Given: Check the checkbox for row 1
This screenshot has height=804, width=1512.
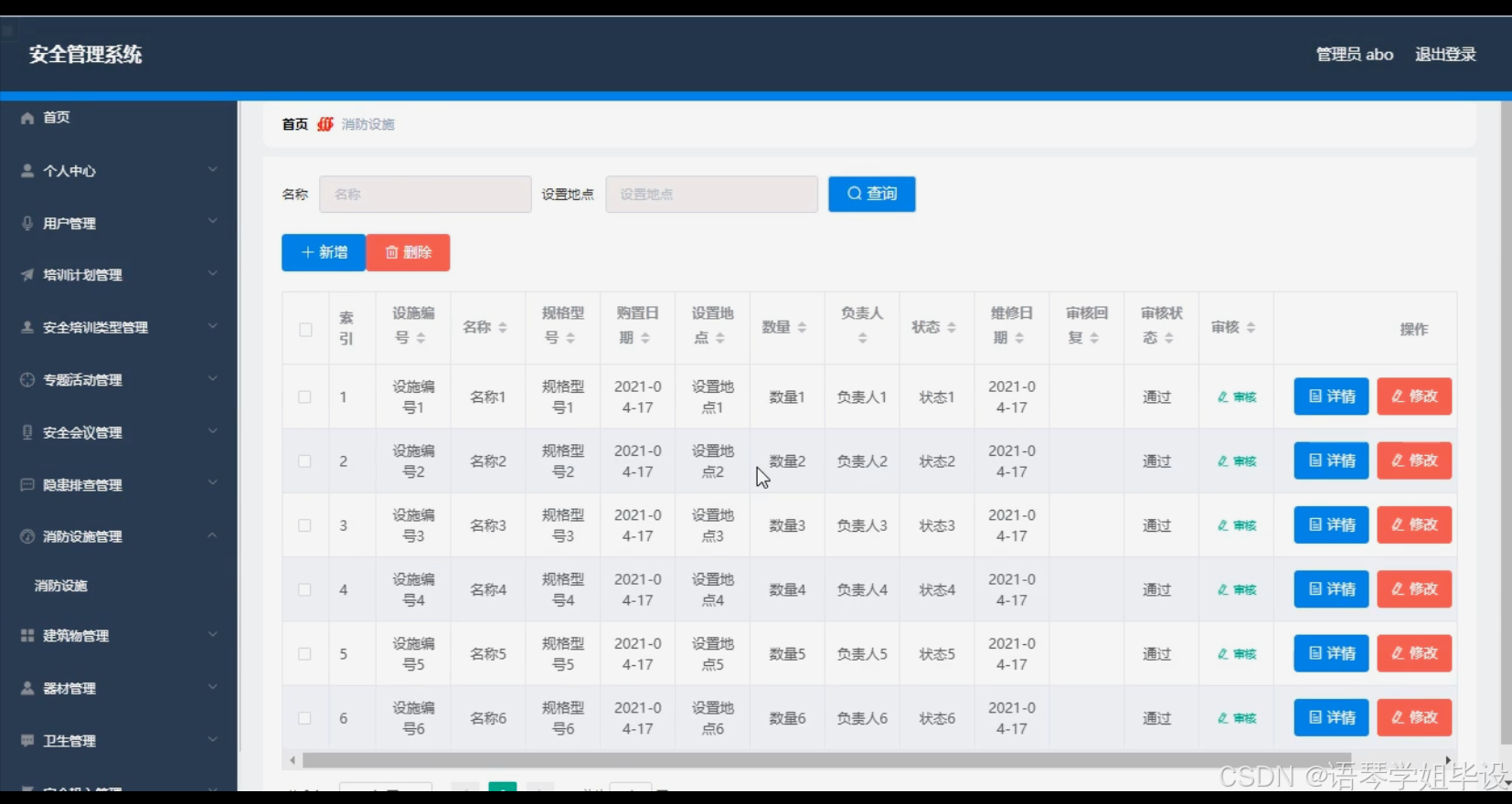Looking at the screenshot, I should [x=304, y=397].
